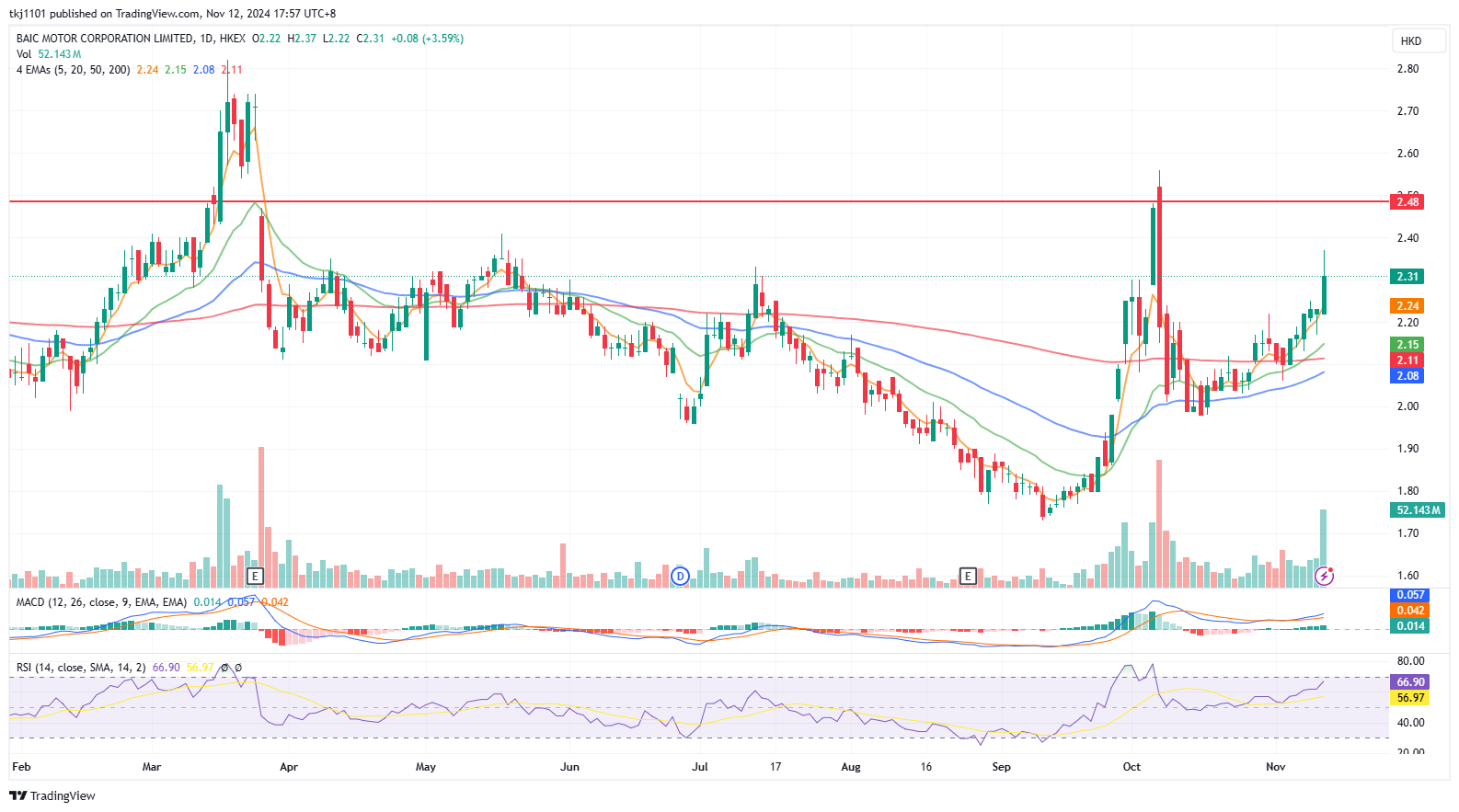
Task: Click the 'Sep' label on the time axis
Action: 1001,767
